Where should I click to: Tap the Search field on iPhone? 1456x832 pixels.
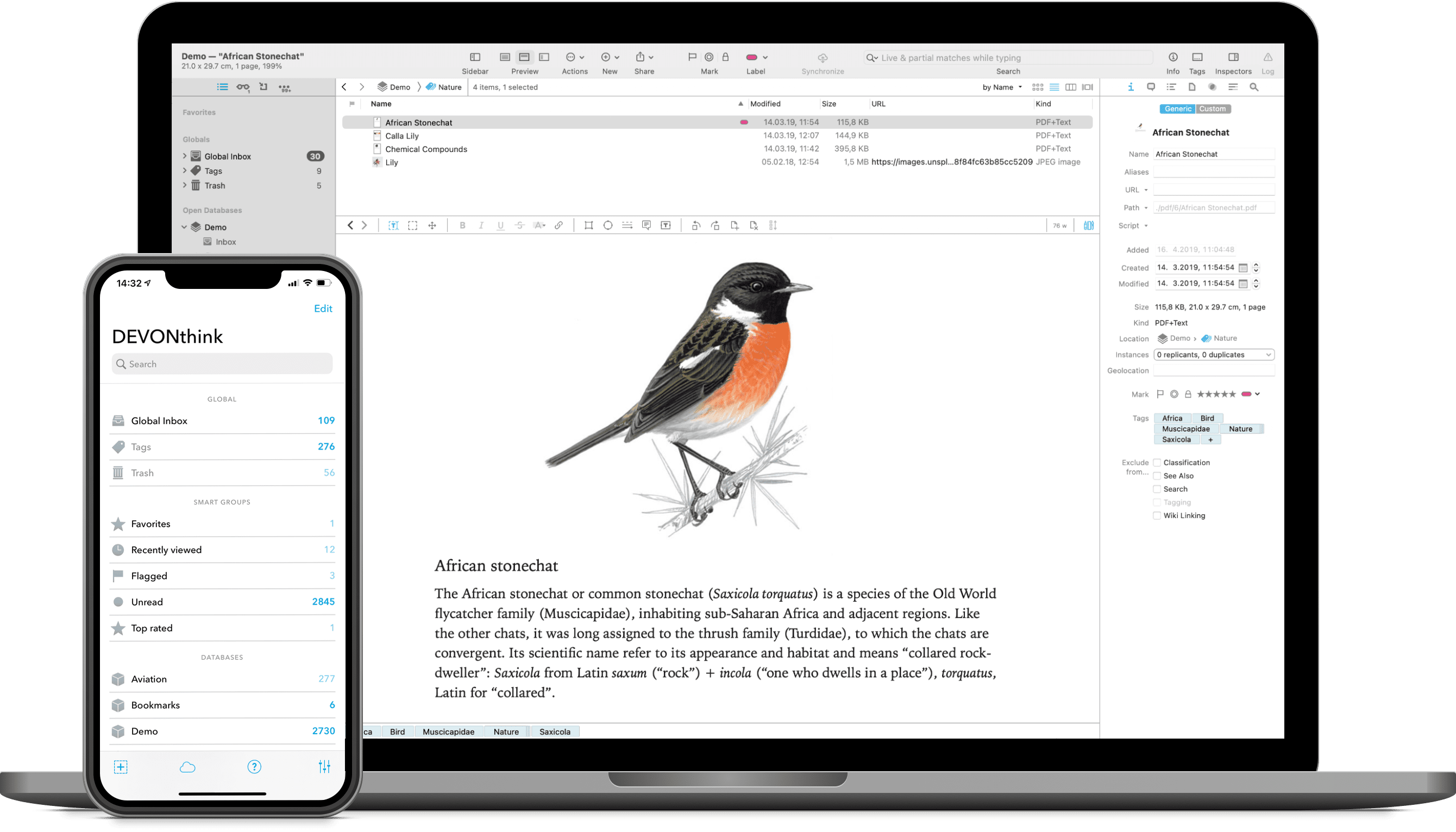click(x=222, y=364)
